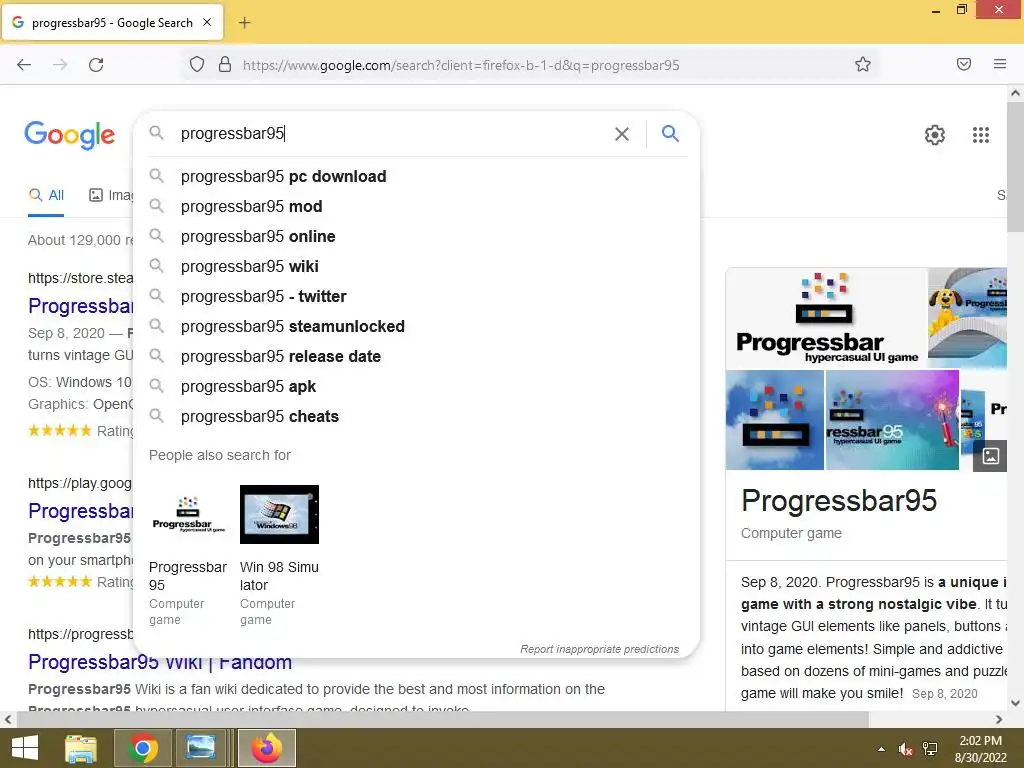Click the Progressbar95 knowledge panel title
The image size is (1024, 768).
(839, 501)
